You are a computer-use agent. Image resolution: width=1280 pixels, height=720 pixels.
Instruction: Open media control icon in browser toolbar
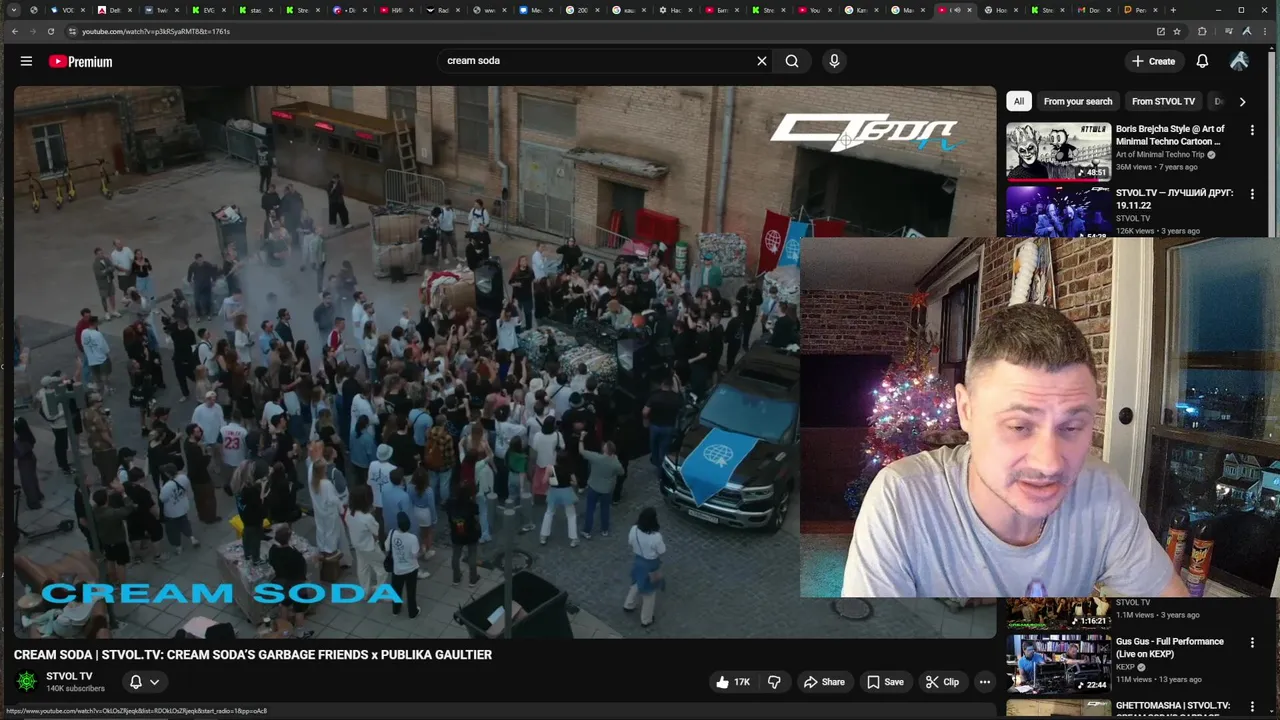(1229, 31)
